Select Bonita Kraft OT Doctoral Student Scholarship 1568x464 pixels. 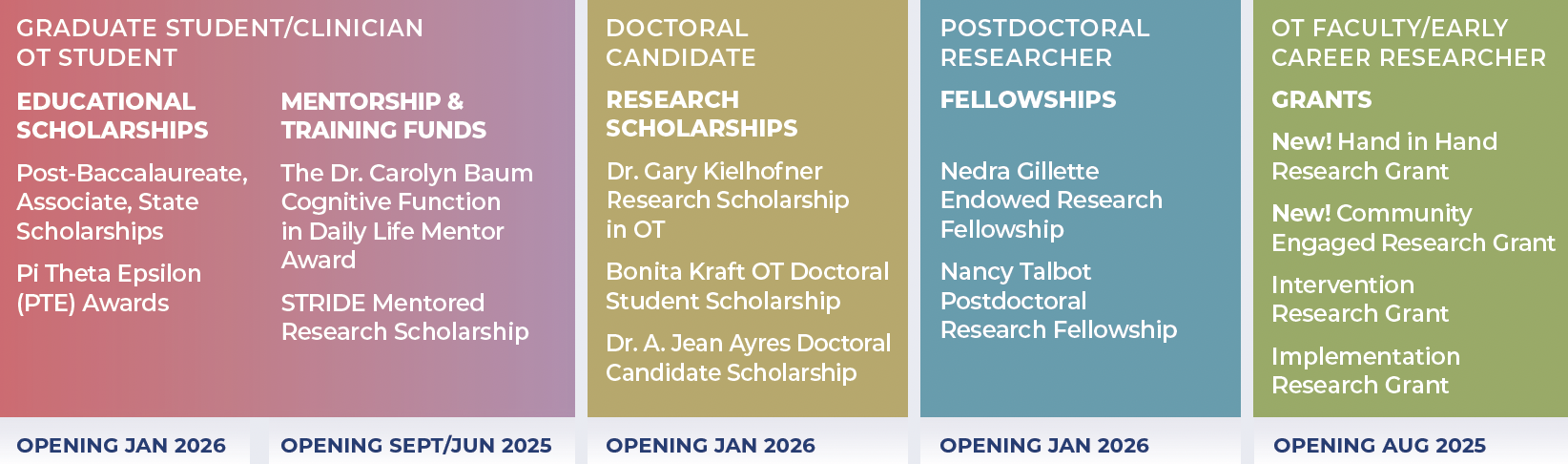748,286
